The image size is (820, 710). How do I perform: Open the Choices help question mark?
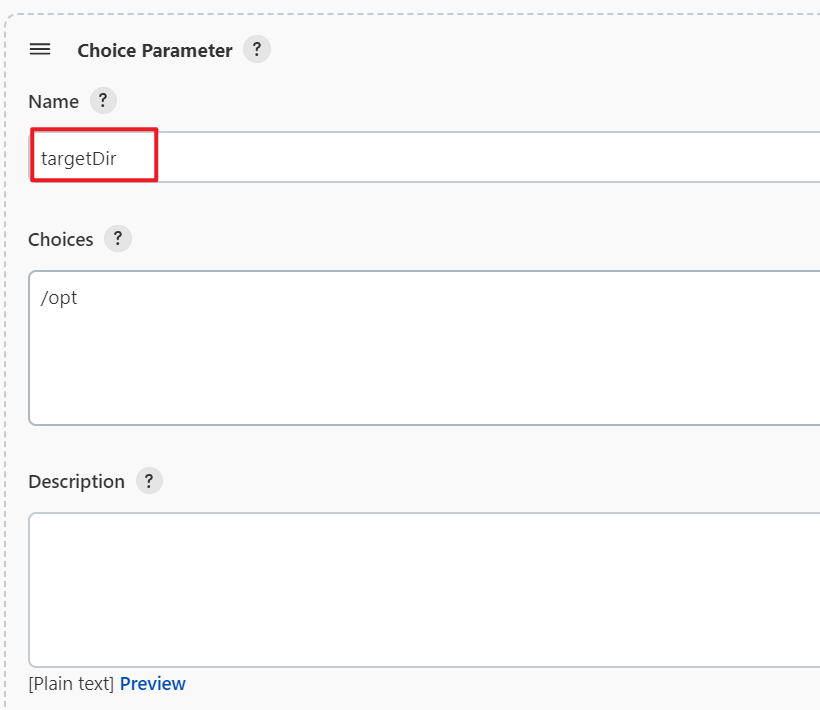(x=118, y=239)
